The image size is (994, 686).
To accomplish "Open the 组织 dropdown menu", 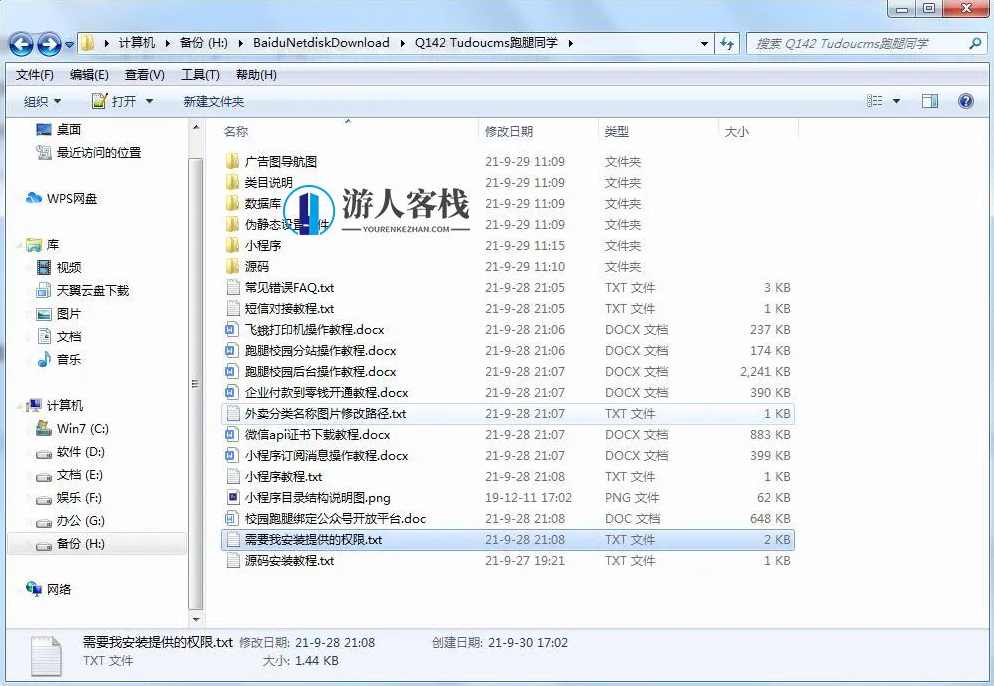I will pos(42,101).
